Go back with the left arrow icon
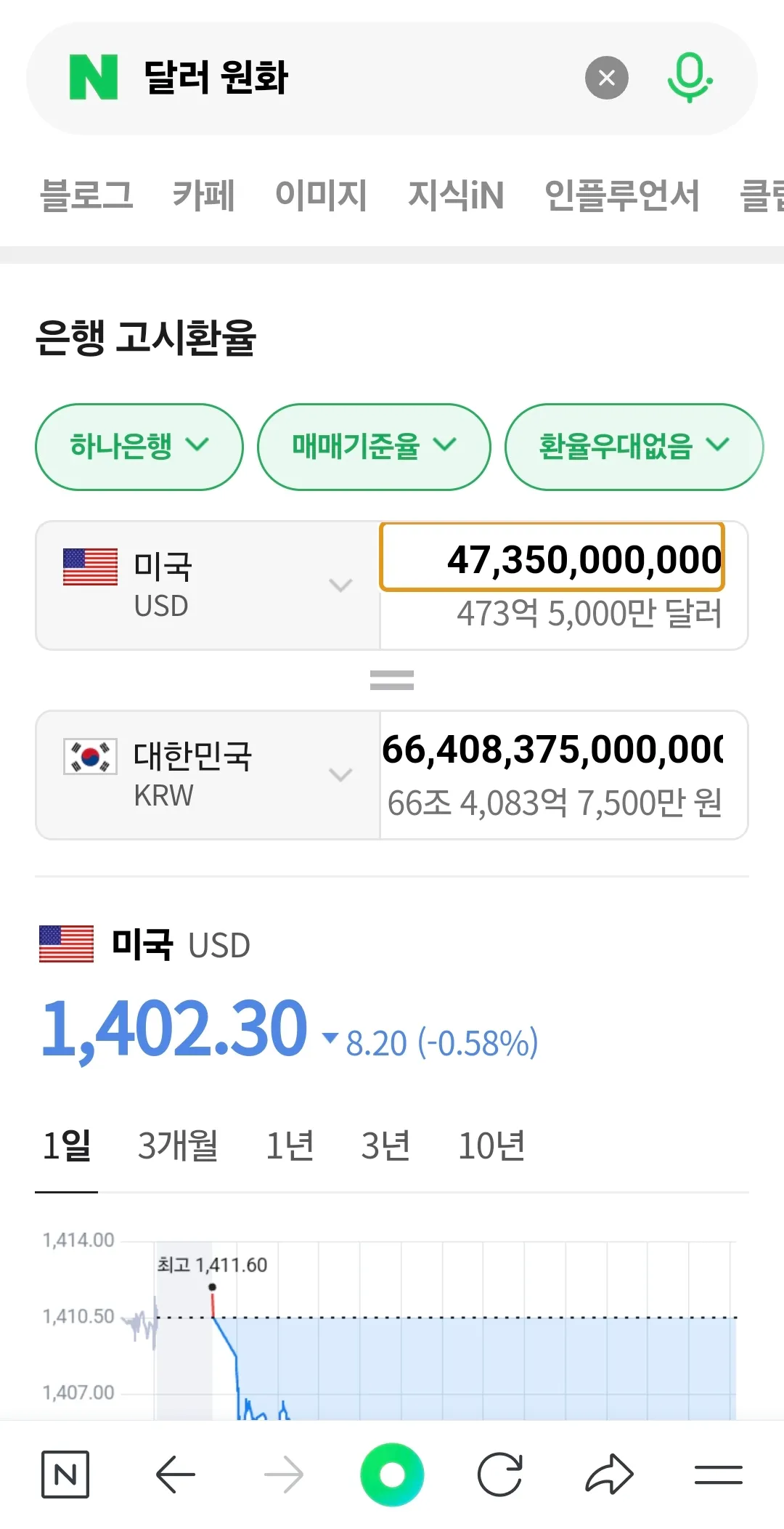The width and height of the screenshot is (784, 1529). click(x=176, y=1475)
